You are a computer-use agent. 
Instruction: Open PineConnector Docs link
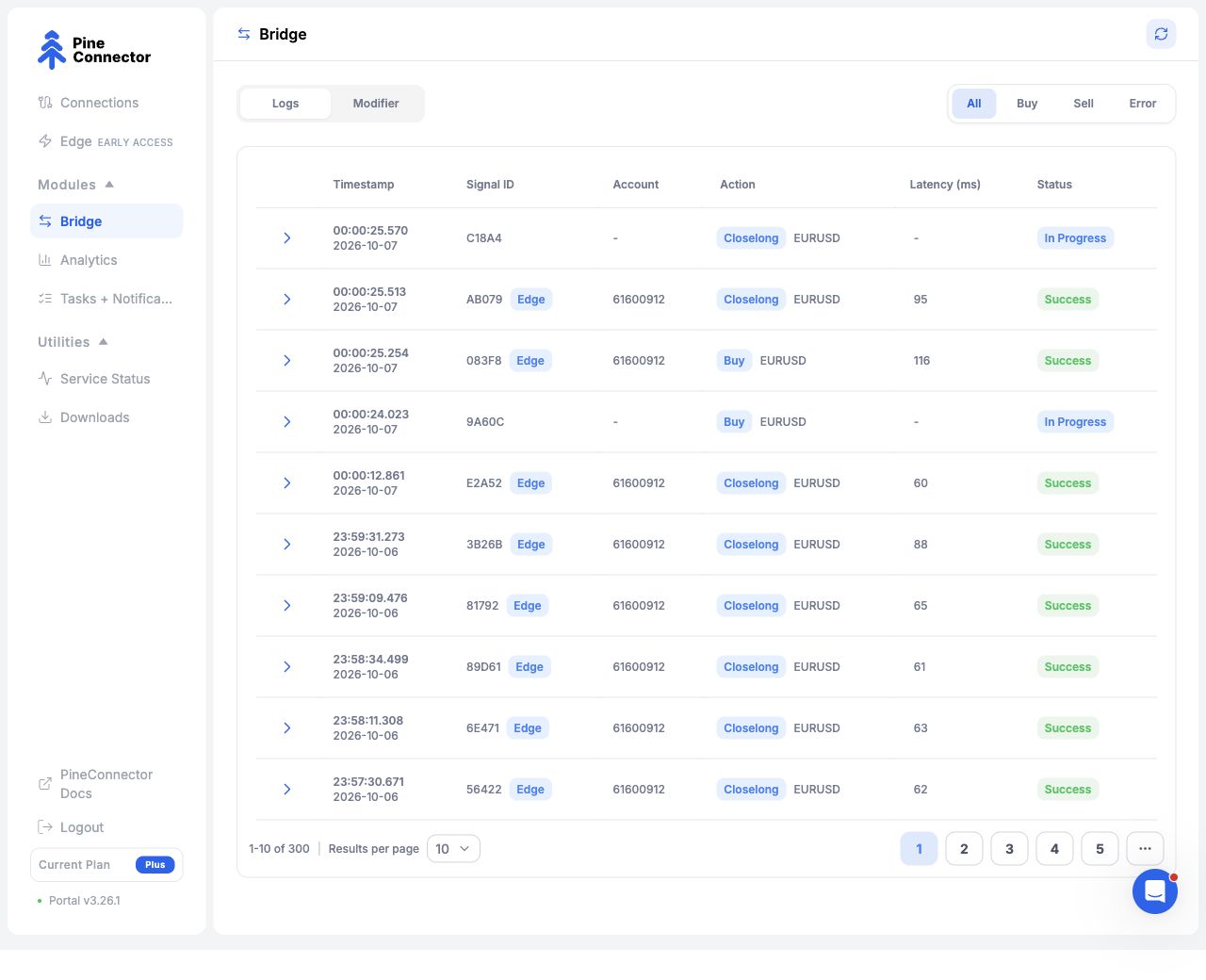pyautogui.click(x=106, y=784)
